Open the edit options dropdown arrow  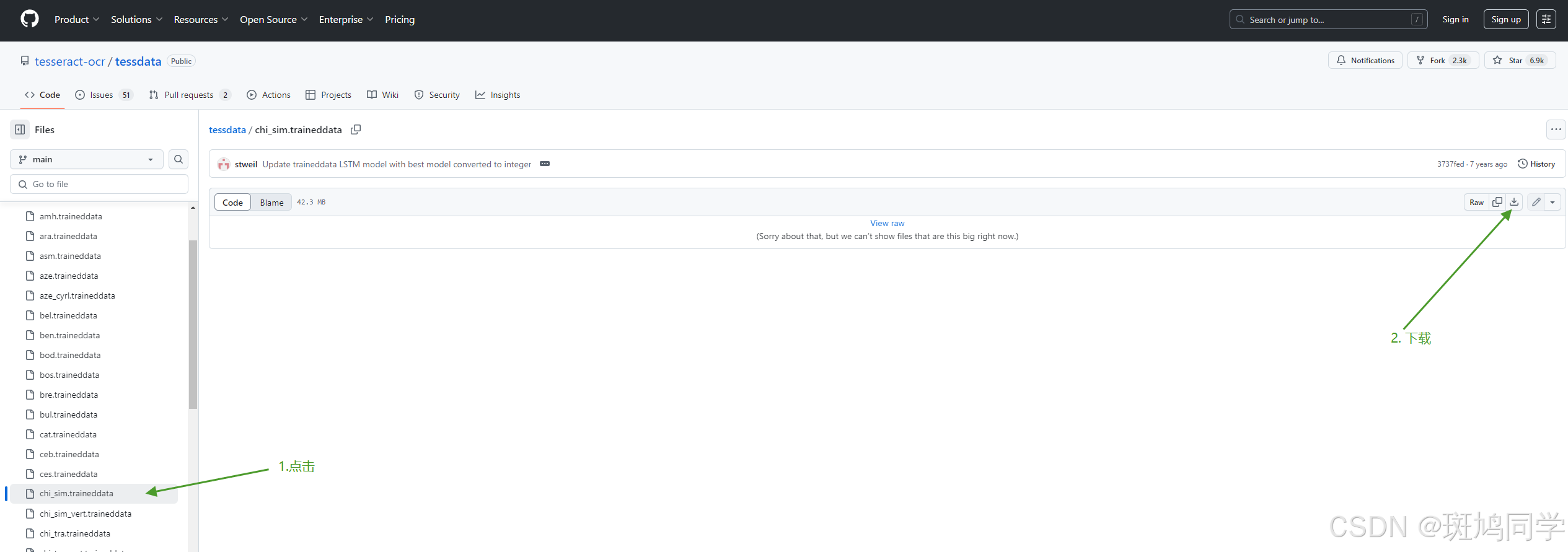(1553, 202)
